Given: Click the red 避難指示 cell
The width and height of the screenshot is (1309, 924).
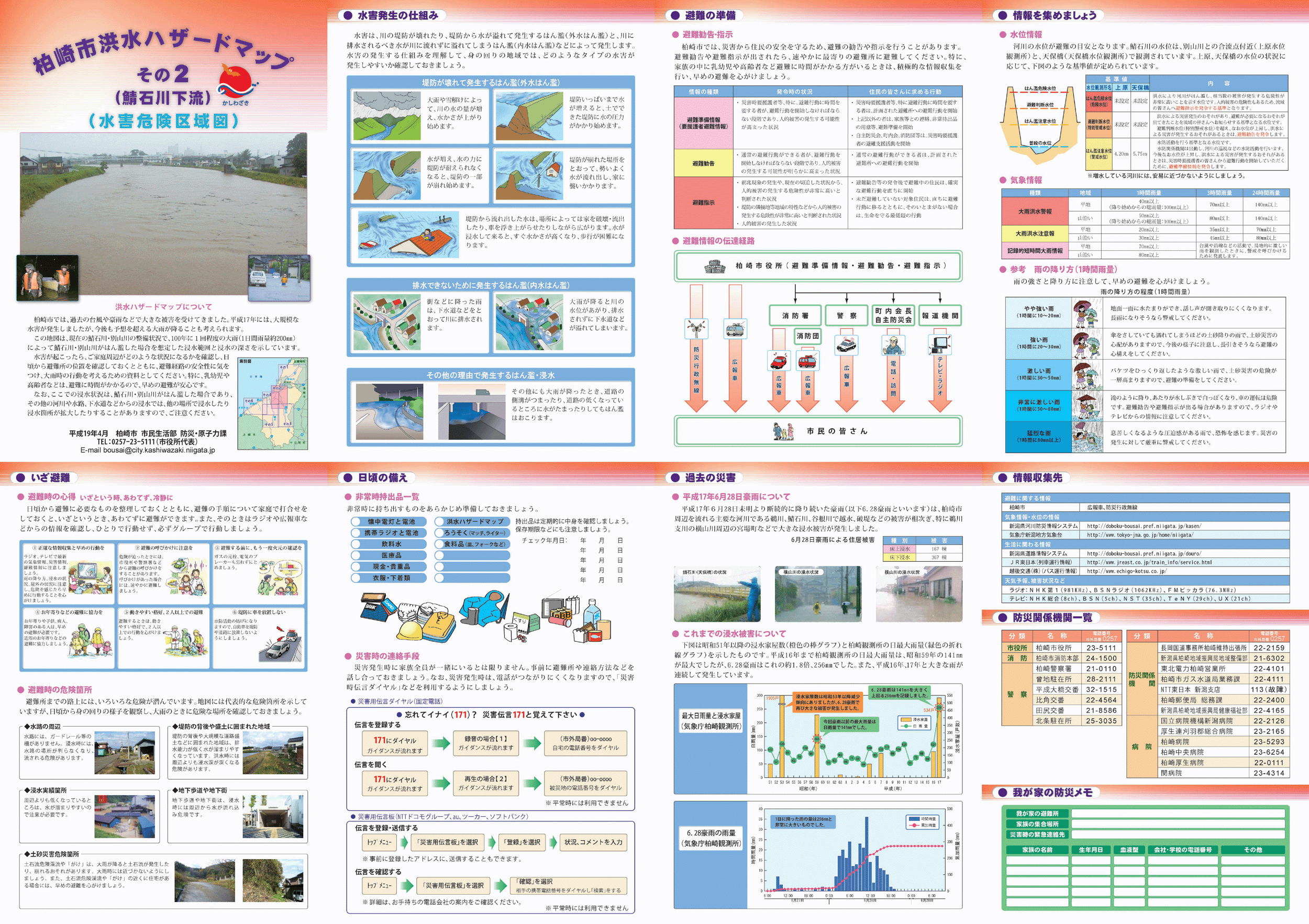Looking at the screenshot, I should tap(703, 203).
